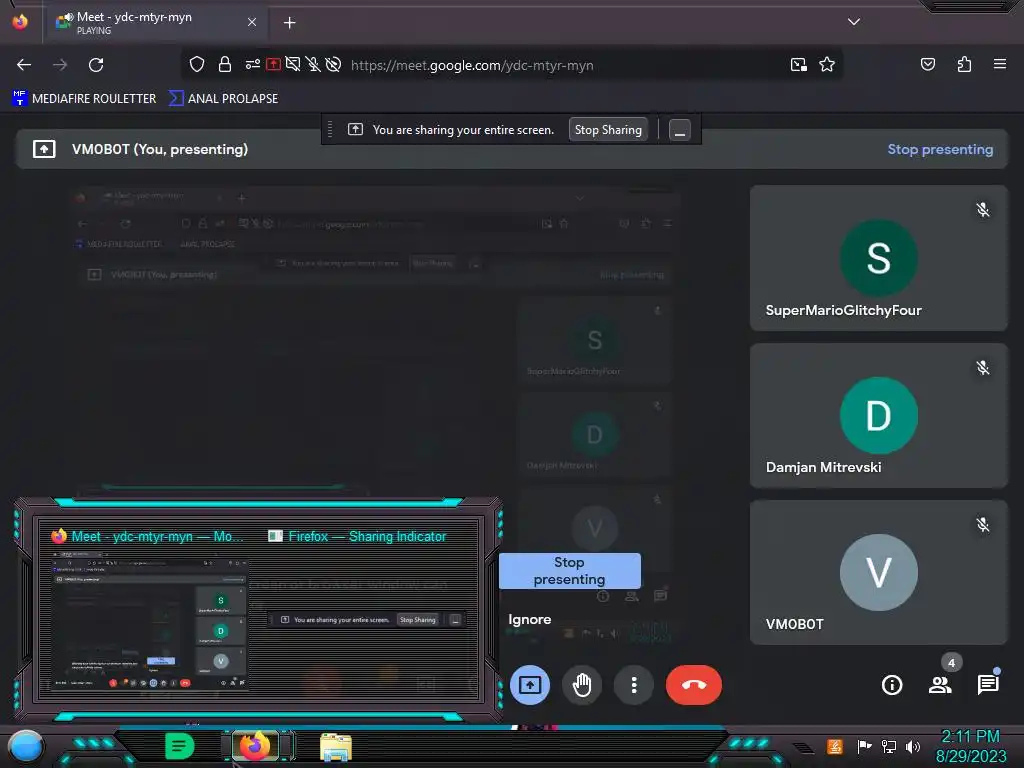Click VMOBOT participant tile
Image resolution: width=1024 pixels, height=768 pixels.
click(x=878, y=572)
